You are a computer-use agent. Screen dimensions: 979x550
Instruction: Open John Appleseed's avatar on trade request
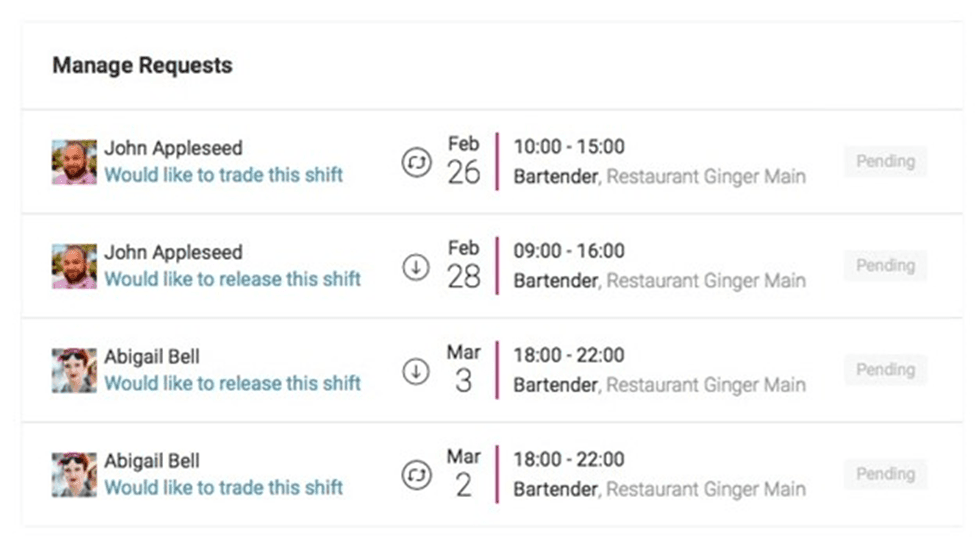coord(74,162)
